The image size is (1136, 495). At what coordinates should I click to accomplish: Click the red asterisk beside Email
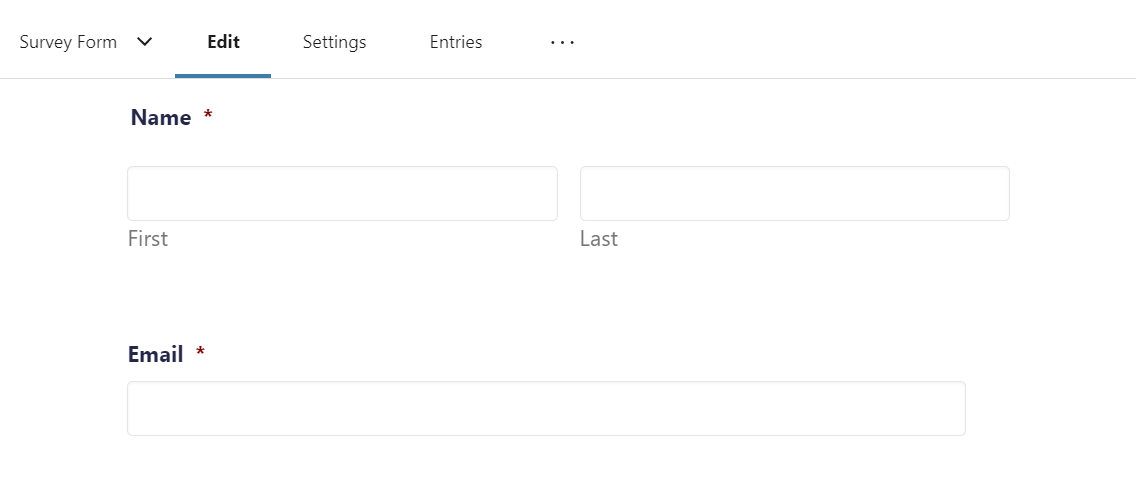[x=201, y=352]
